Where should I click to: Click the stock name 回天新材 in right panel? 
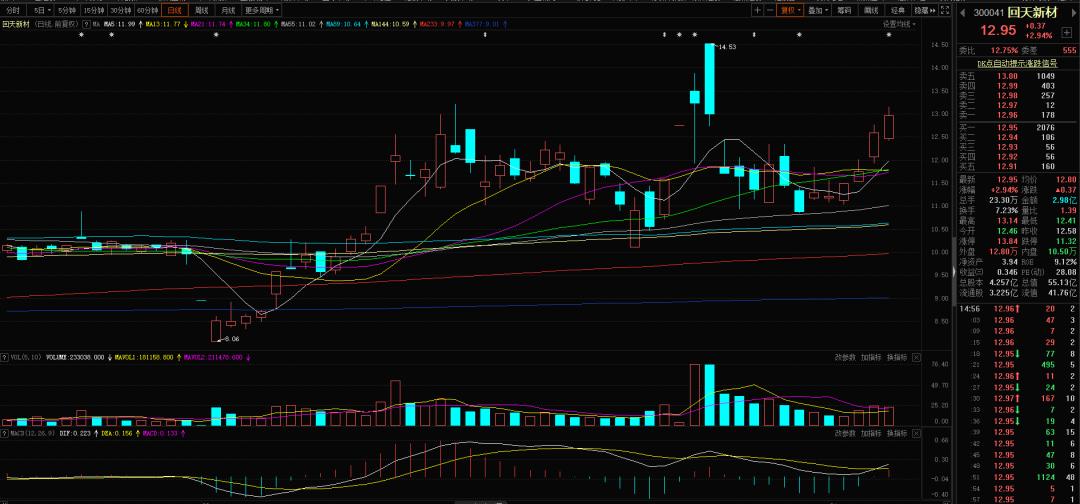tap(1032, 12)
